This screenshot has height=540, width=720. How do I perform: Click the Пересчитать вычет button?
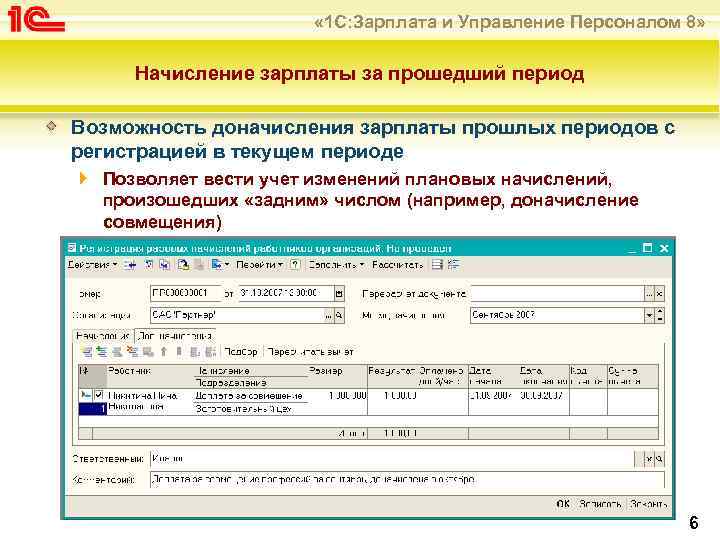pyautogui.click(x=310, y=352)
